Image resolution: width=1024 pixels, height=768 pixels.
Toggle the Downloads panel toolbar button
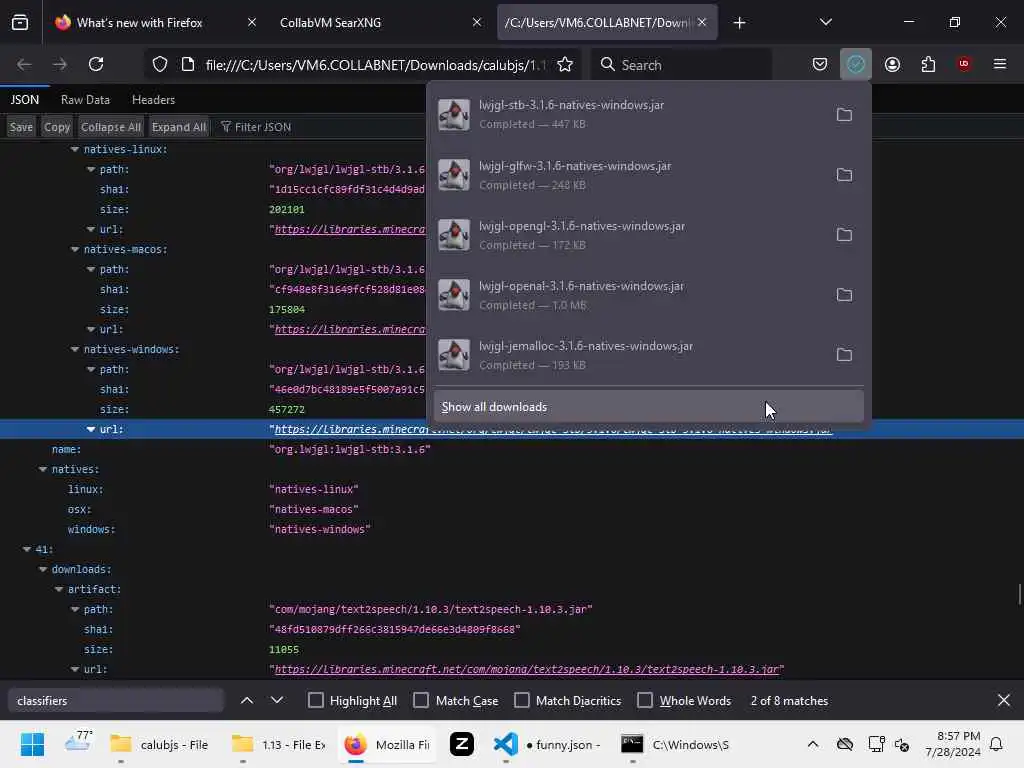pyautogui.click(x=856, y=64)
